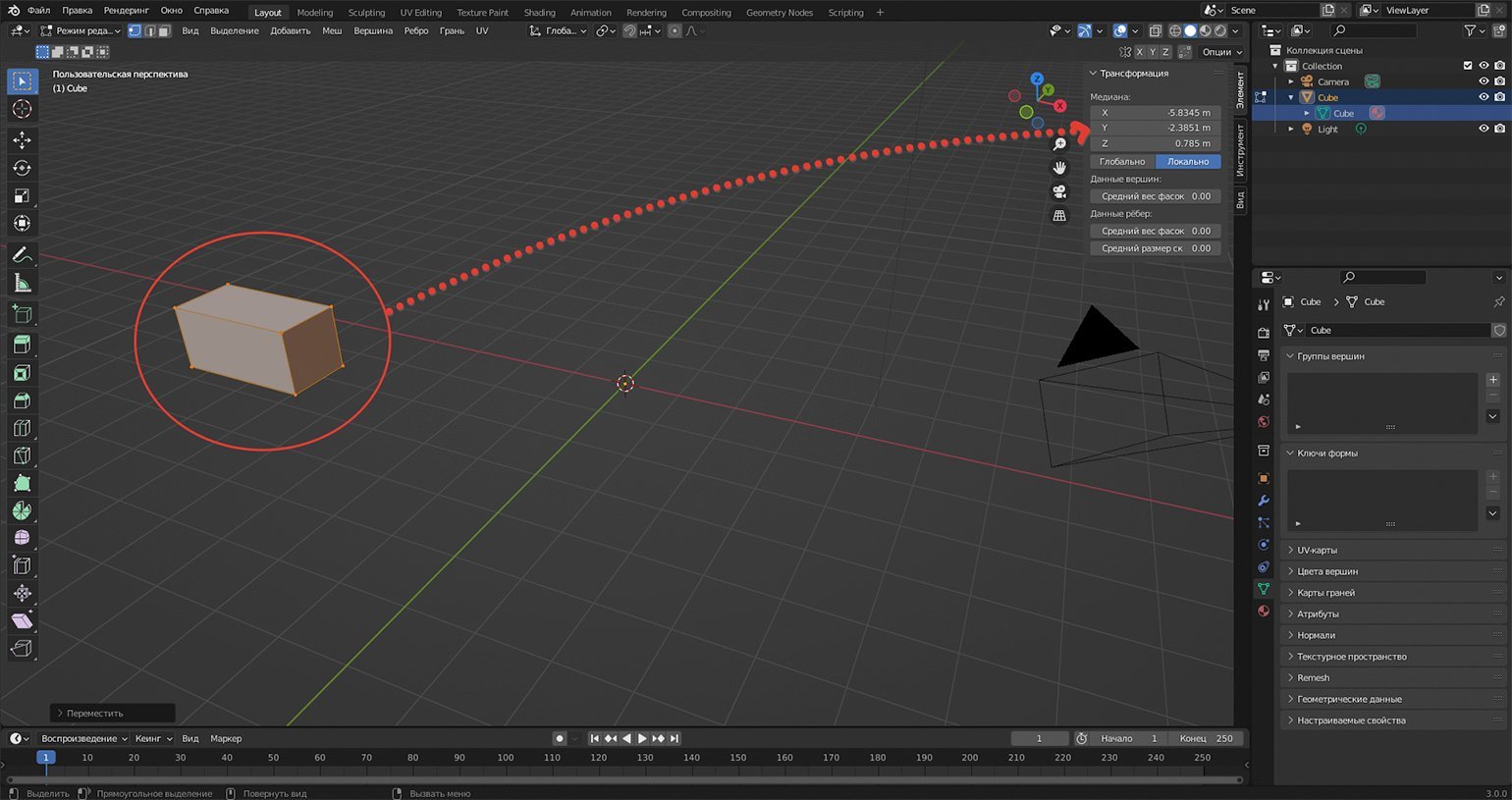Select the Measure ruler tool
The image size is (1512, 800).
point(22,284)
